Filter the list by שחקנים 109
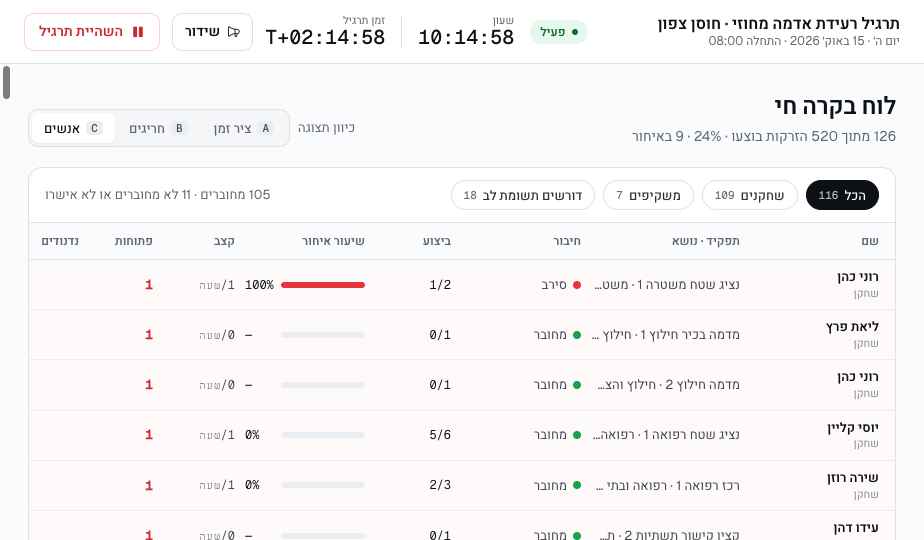924x540 pixels. 750,195
